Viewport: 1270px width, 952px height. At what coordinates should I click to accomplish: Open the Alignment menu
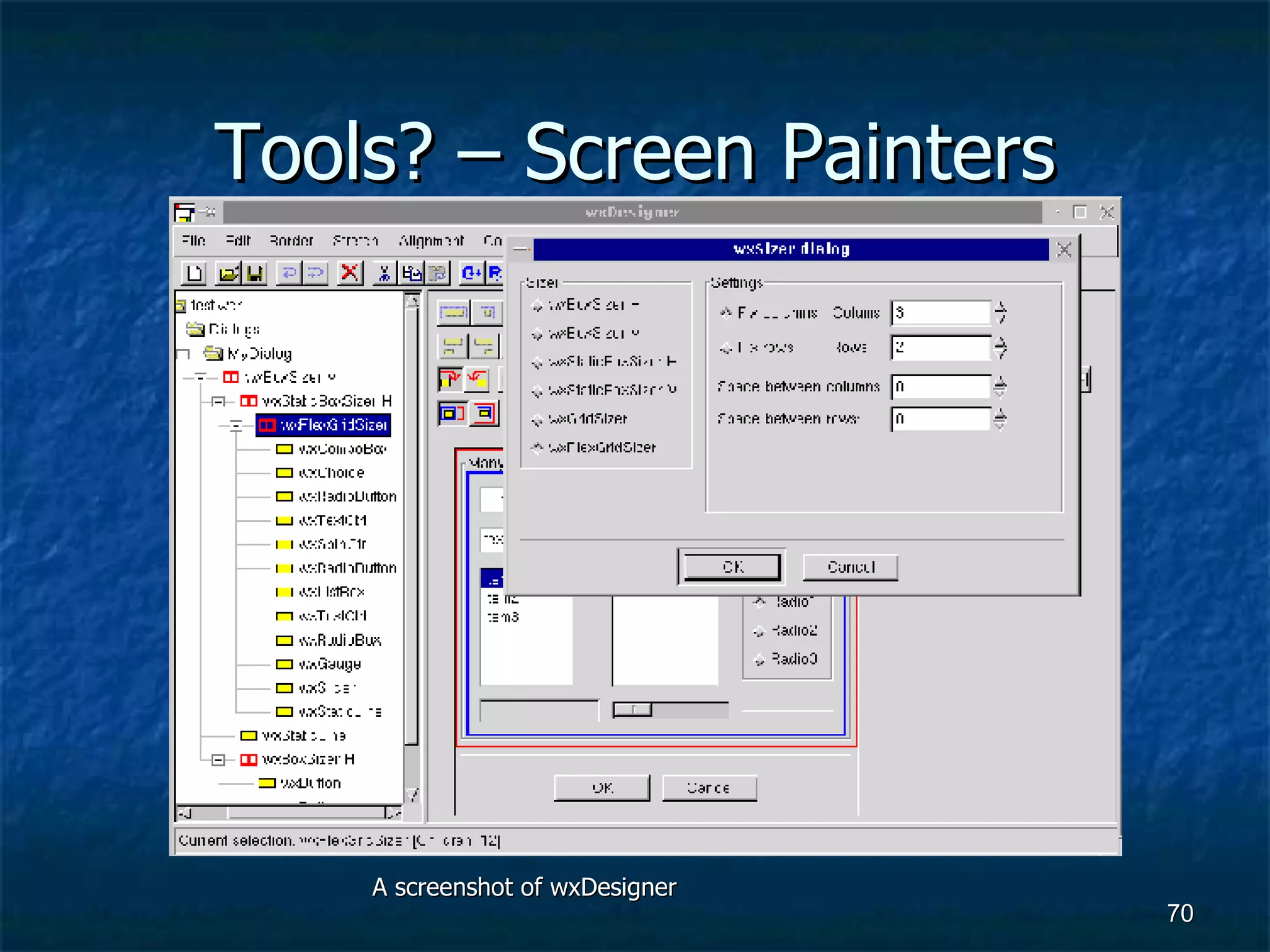coord(432,240)
